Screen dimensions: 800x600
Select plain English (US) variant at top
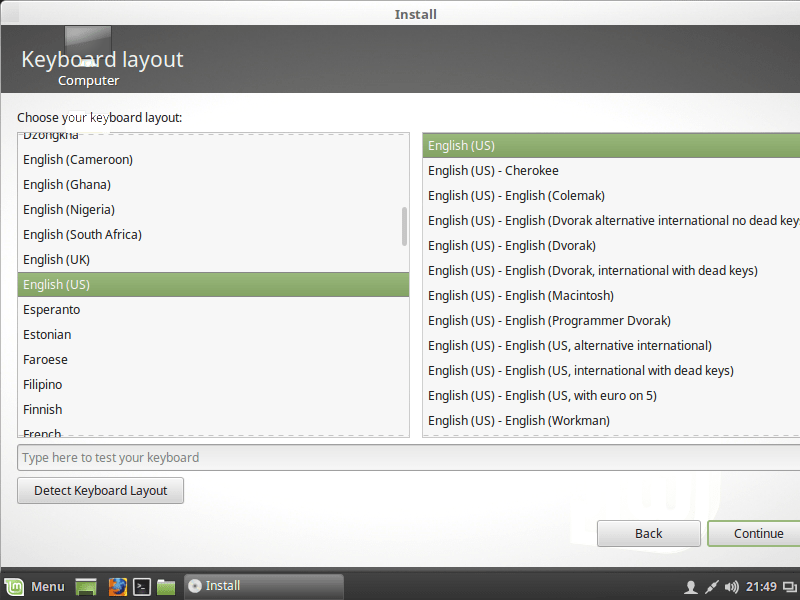click(x=611, y=146)
